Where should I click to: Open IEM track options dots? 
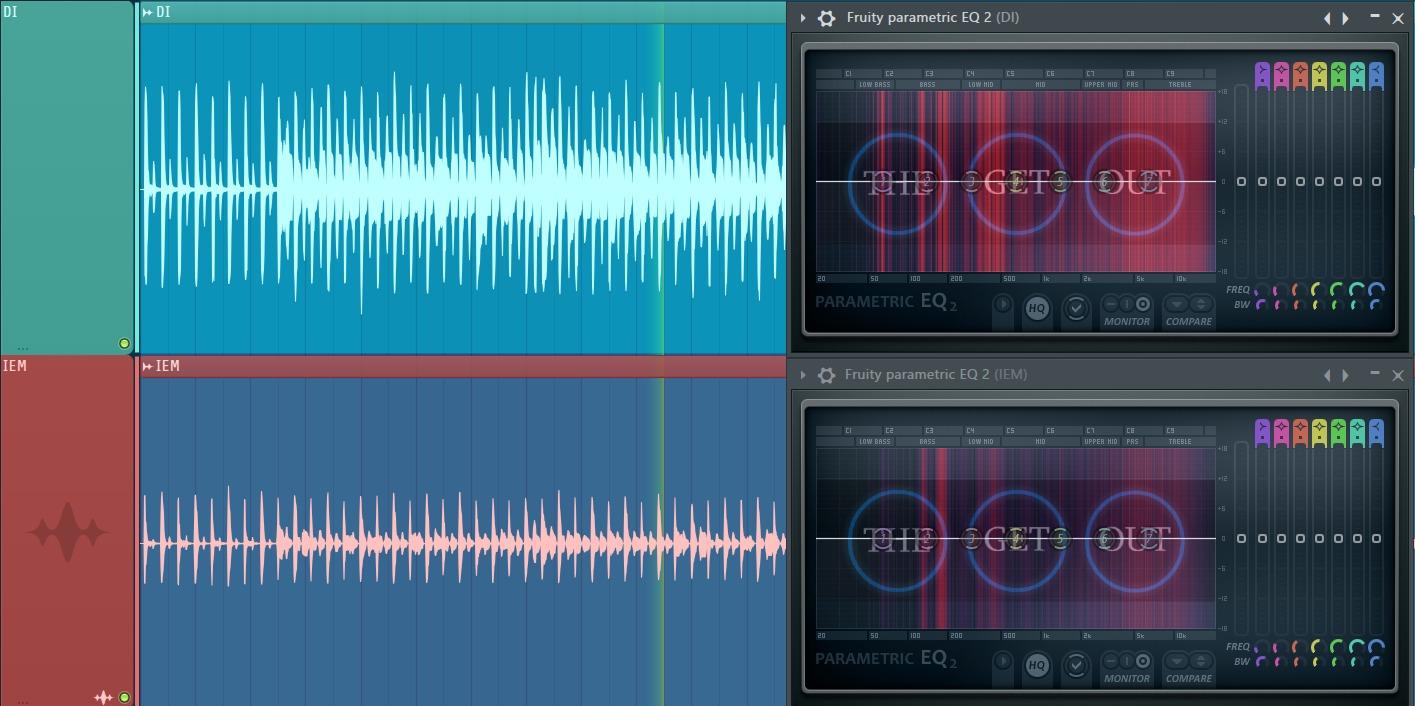click(x=23, y=702)
